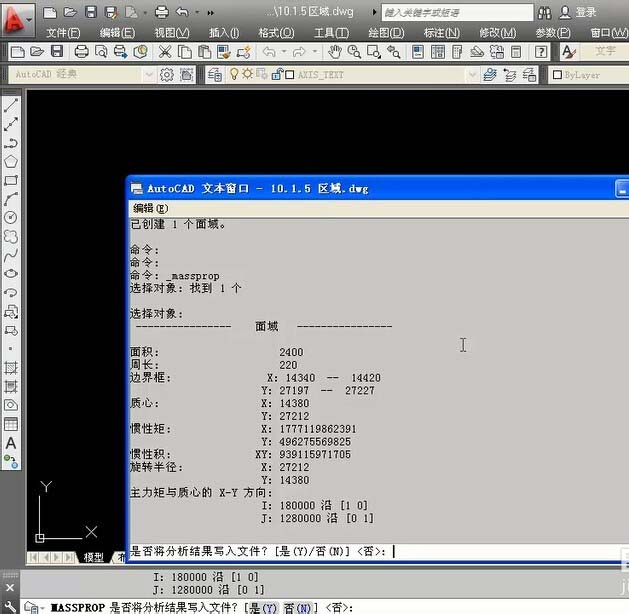Open the 格式(O) menu
629x614 pixels.
276,33
